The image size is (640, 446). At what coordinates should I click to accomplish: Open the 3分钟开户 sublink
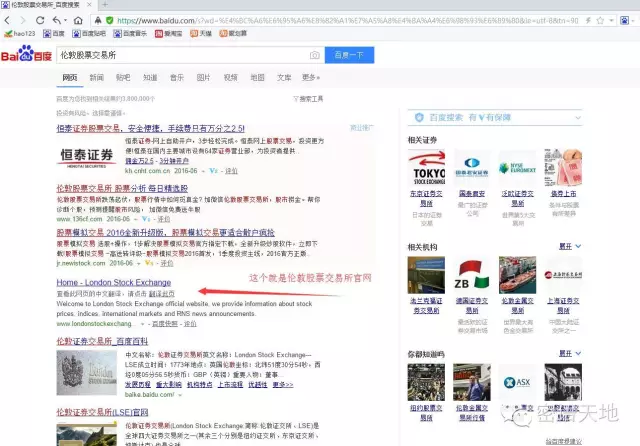point(174,161)
